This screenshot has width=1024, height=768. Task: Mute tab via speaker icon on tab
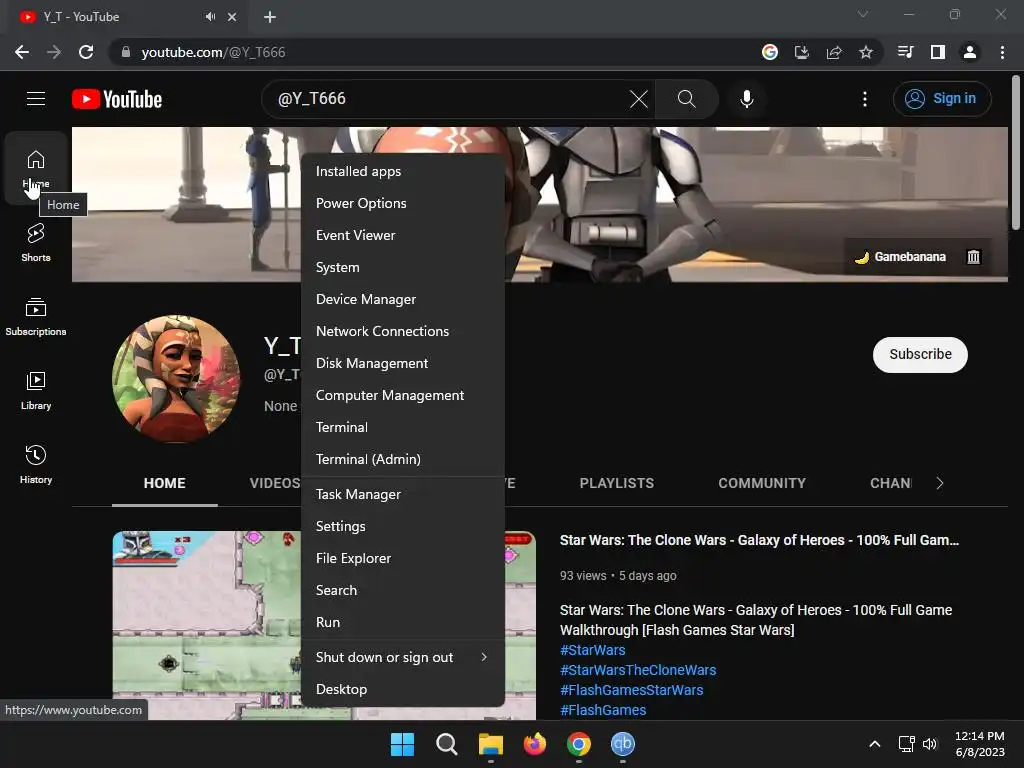(x=210, y=17)
